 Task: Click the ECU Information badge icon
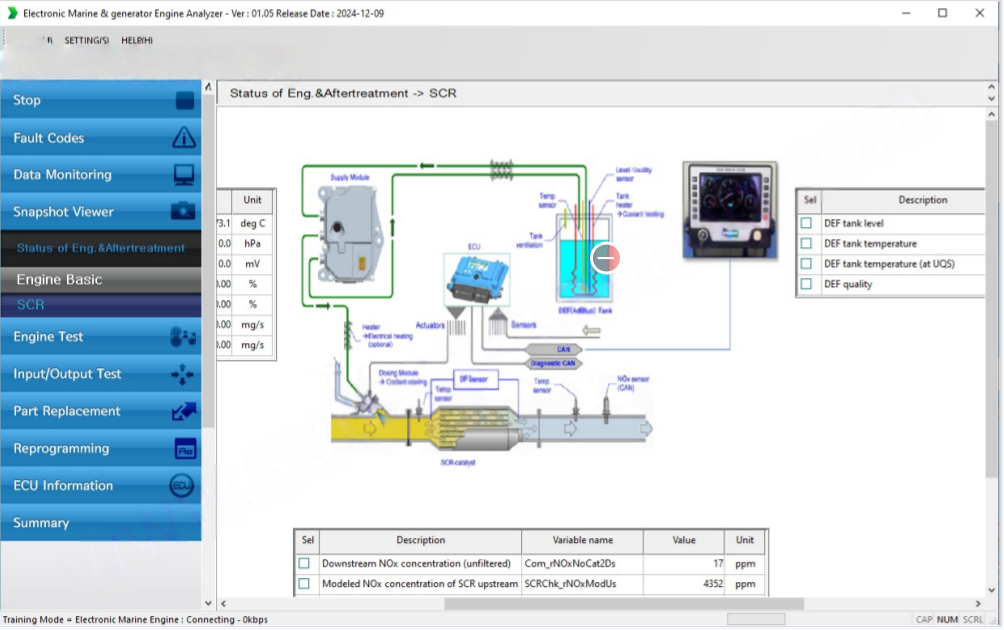(182, 486)
